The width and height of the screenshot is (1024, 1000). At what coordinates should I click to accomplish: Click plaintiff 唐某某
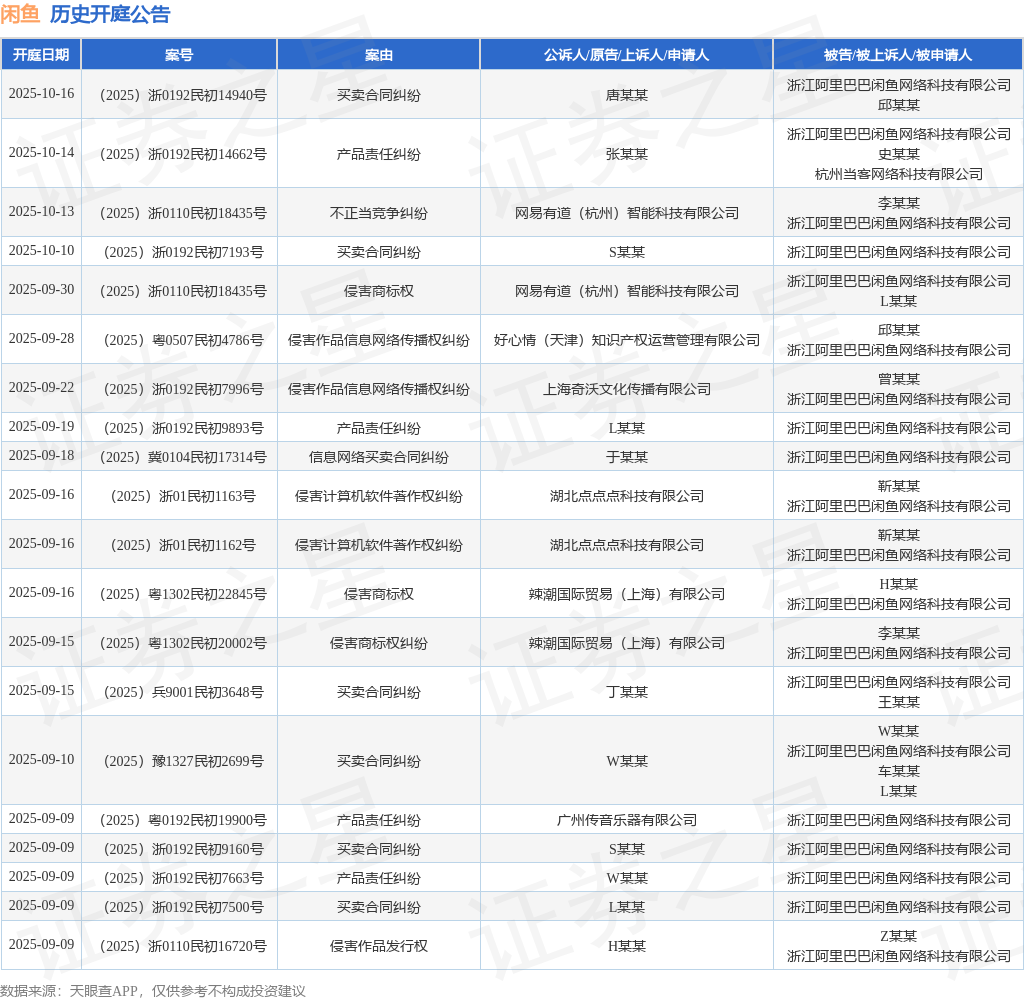[627, 95]
